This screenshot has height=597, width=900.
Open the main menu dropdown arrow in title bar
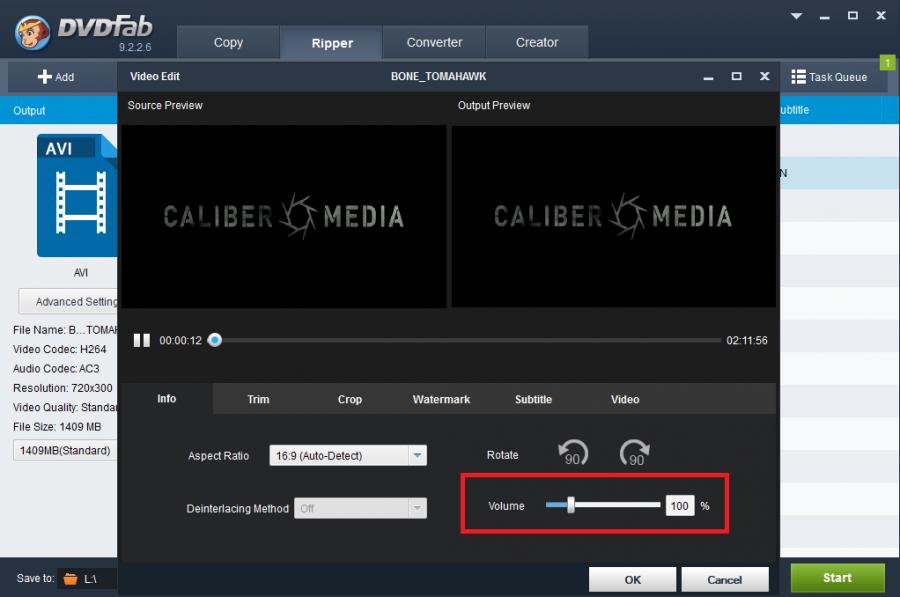[797, 16]
